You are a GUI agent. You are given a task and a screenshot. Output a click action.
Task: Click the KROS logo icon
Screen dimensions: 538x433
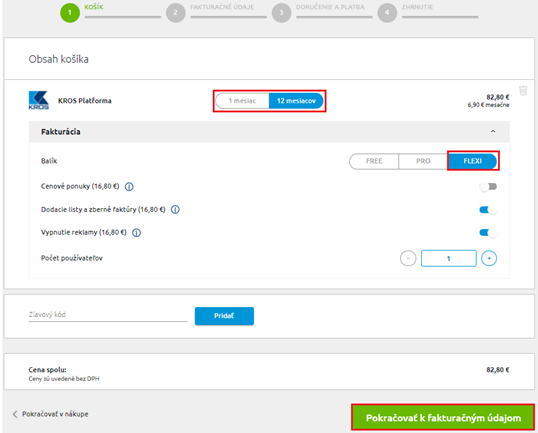point(38,100)
